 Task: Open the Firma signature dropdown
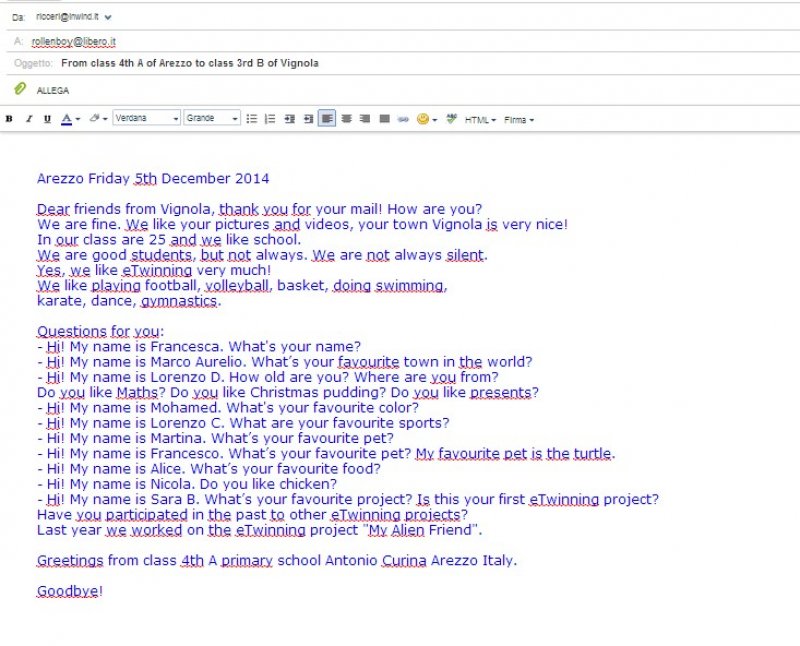[519, 120]
